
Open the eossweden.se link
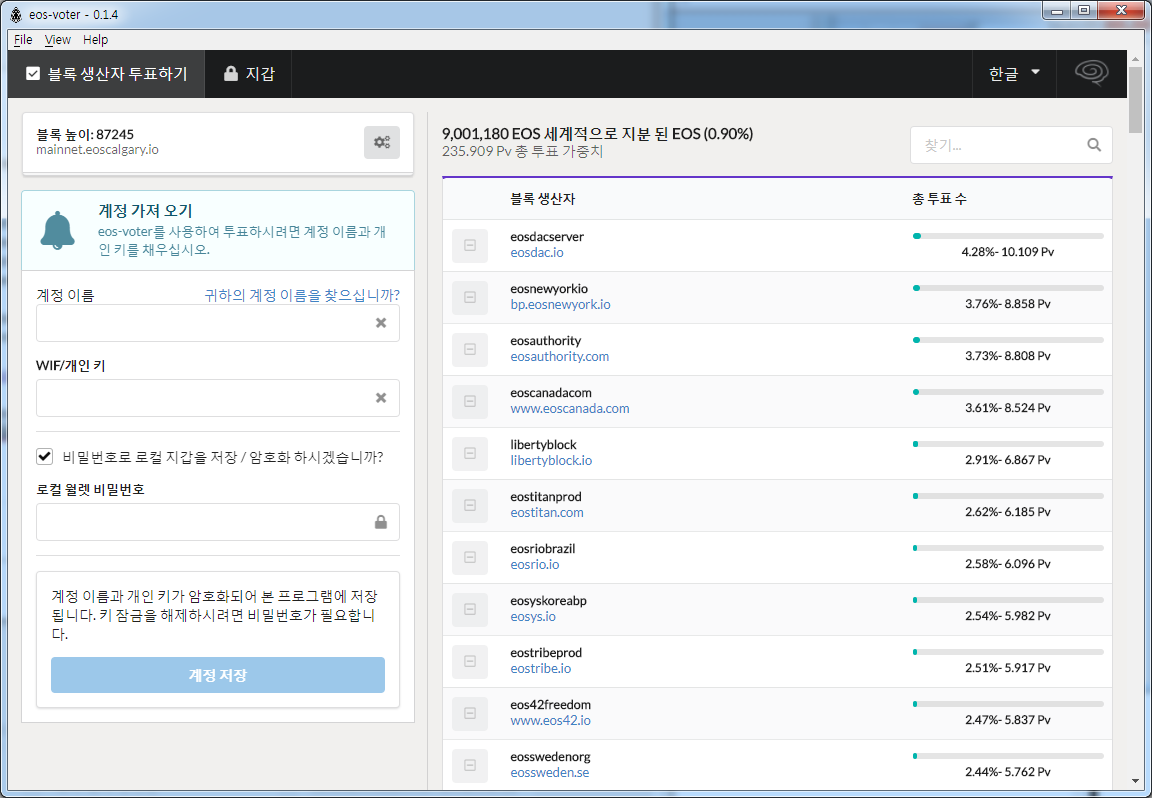[550, 772]
